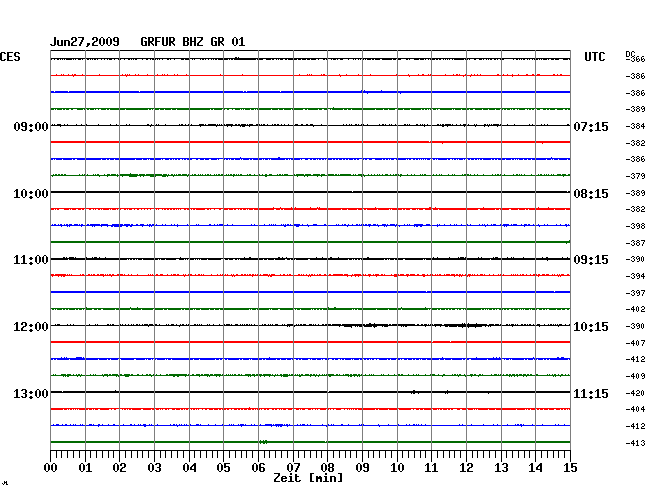Select the DC offset value -404
The height and width of the screenshot is (494, 650).
click(x=635, y=409)
